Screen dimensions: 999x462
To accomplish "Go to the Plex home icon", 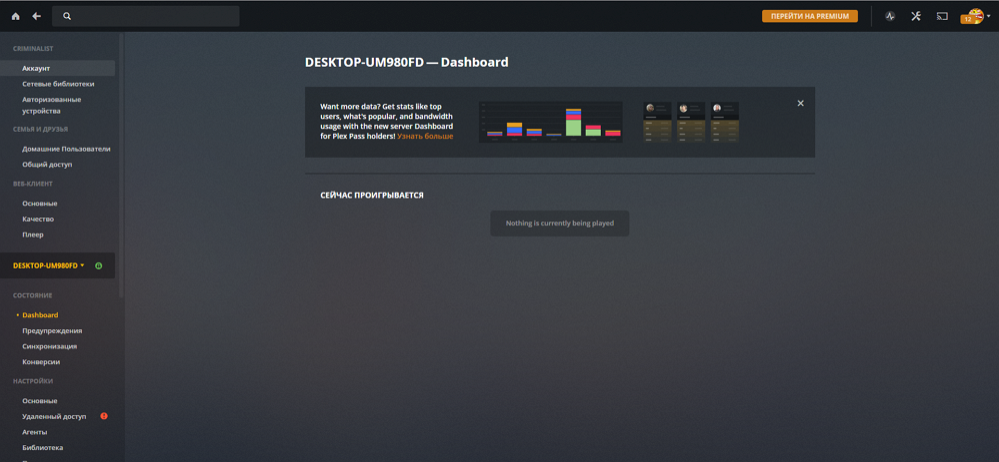I will (x=15, y=17).
